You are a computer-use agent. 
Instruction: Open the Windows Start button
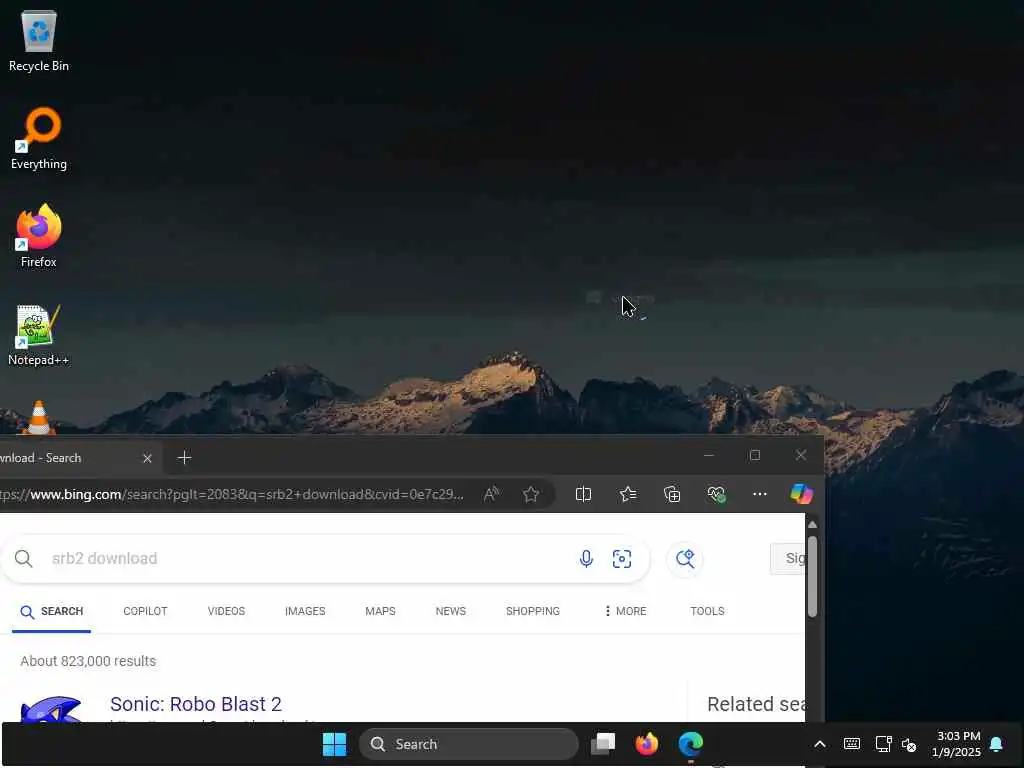334,744
